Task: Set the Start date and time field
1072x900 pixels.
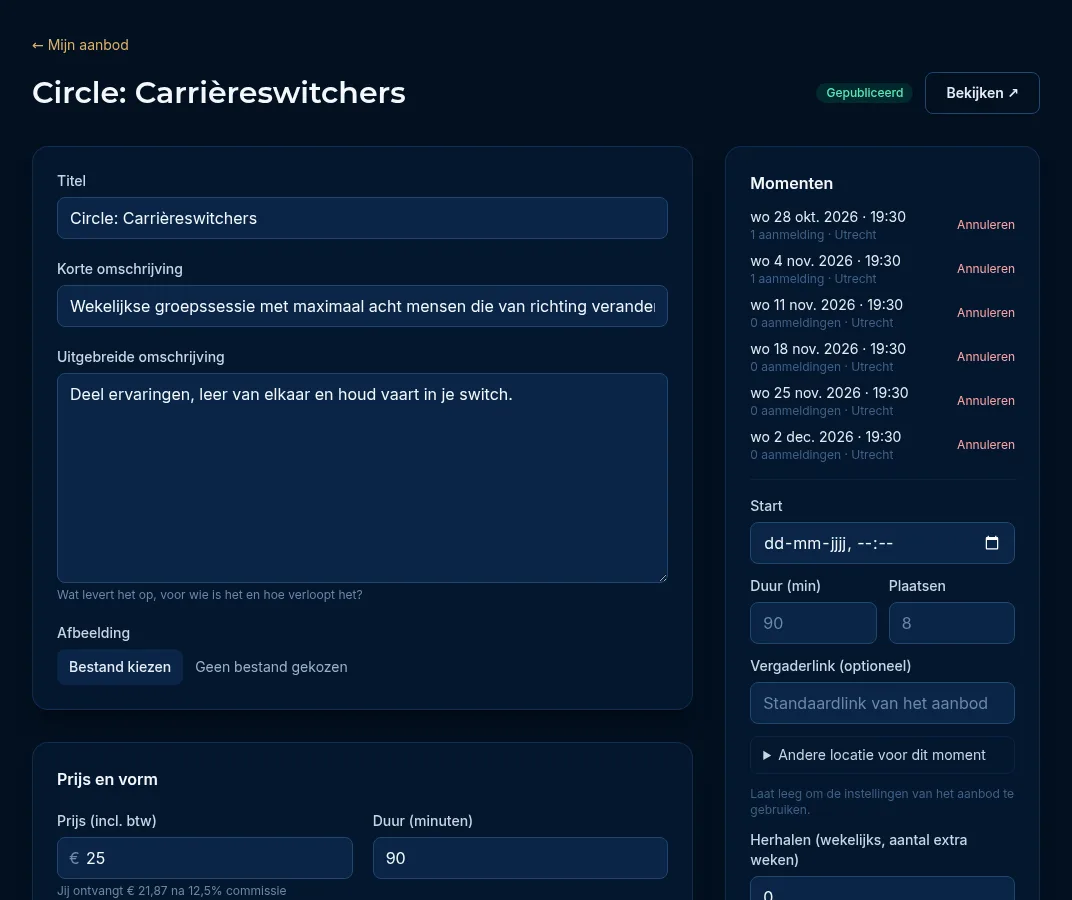Action: click(882, 543)
